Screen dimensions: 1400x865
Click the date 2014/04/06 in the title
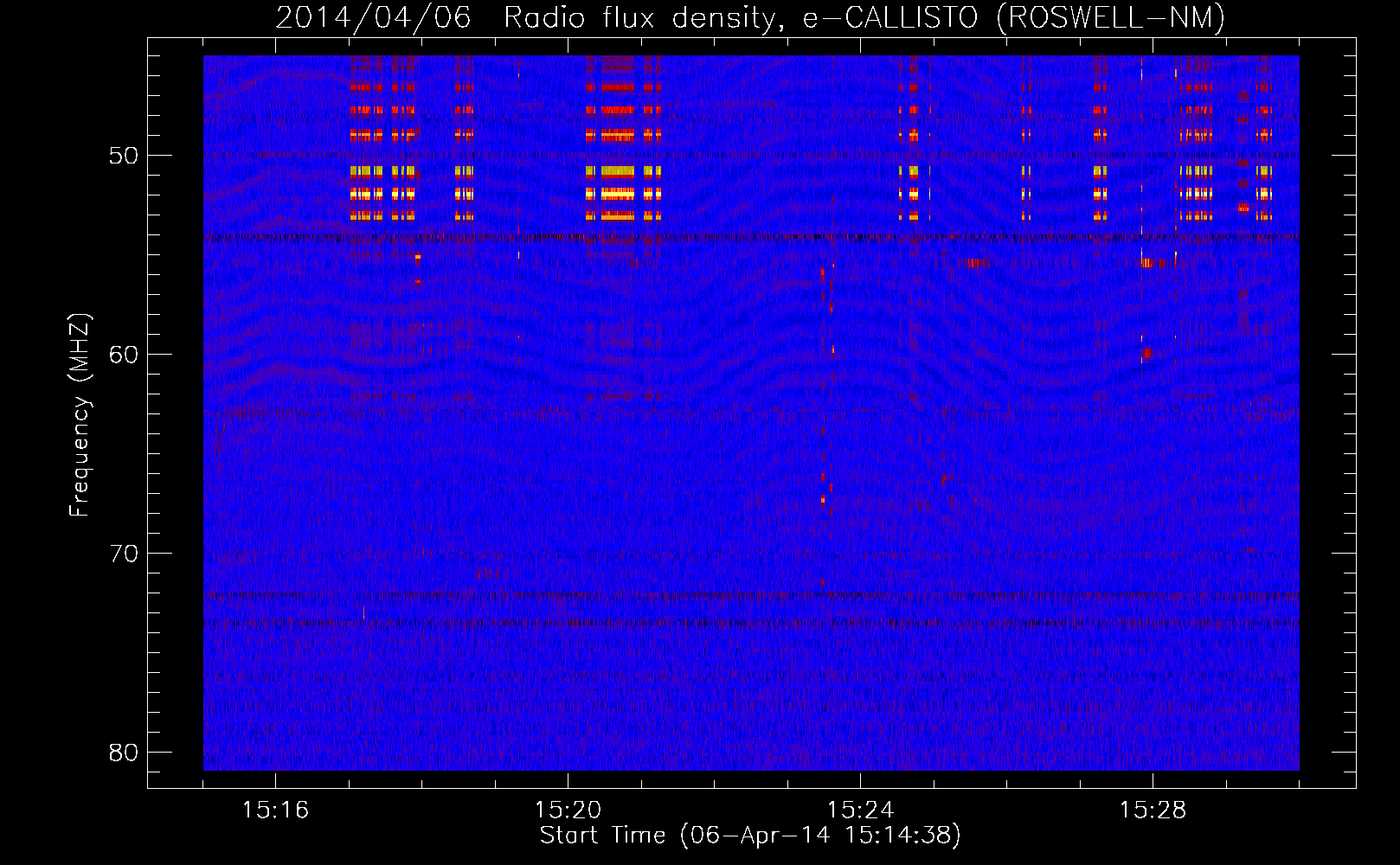tap(373, 17)
